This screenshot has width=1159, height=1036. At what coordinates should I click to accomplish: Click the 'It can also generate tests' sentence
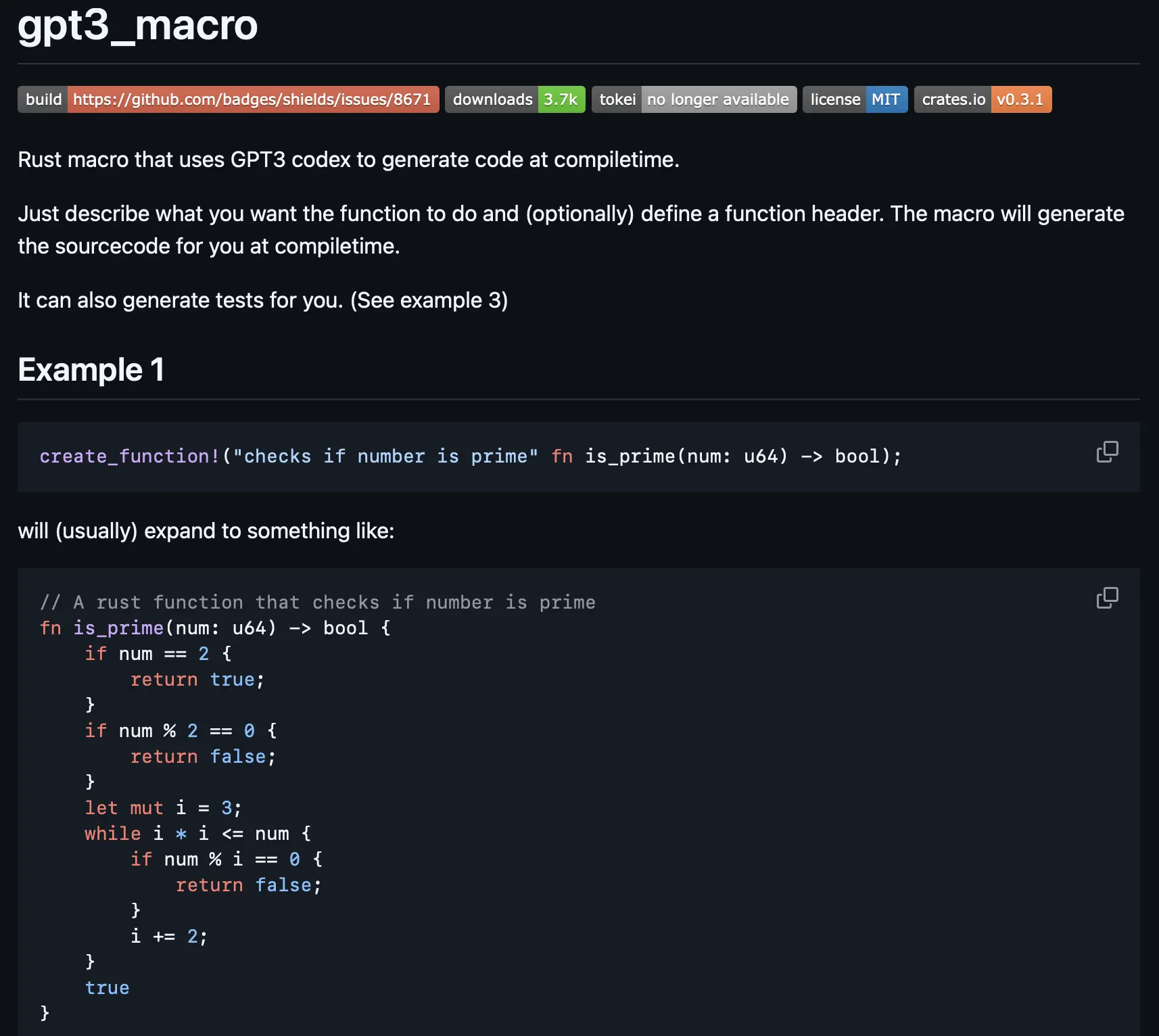pos(262,300)
